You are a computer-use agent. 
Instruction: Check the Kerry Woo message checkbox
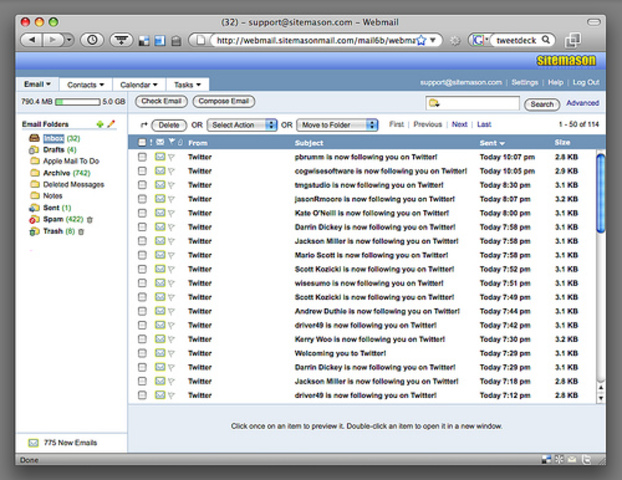(x=142, y=339)
